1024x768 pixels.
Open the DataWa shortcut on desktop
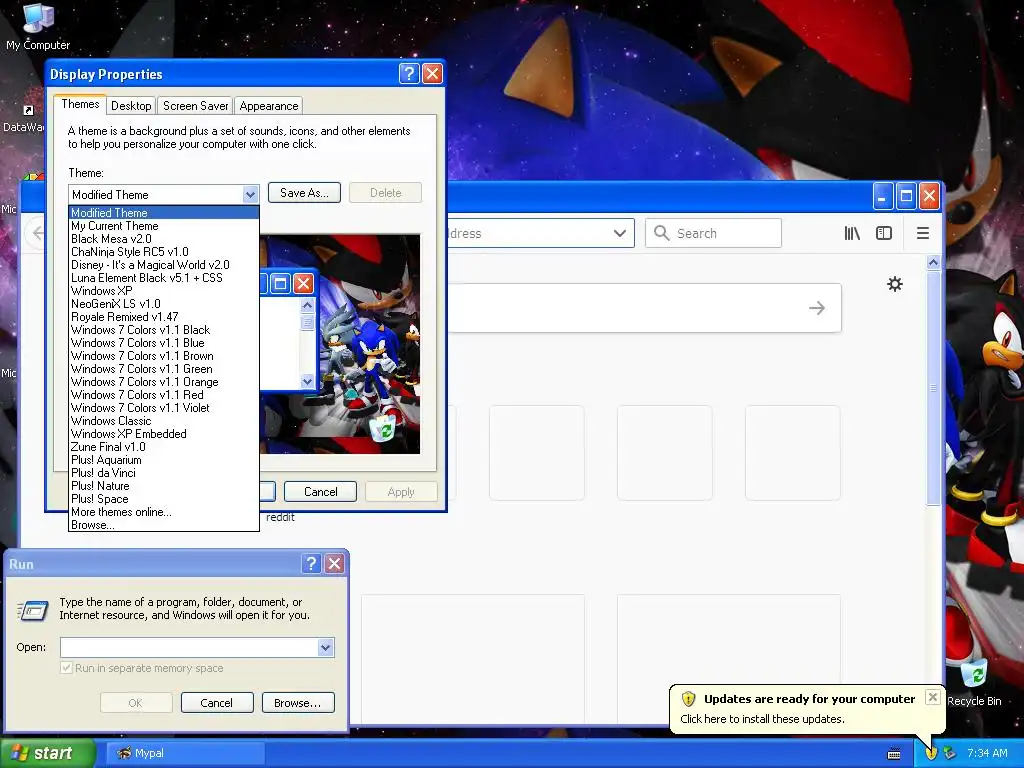click(24, 119)
